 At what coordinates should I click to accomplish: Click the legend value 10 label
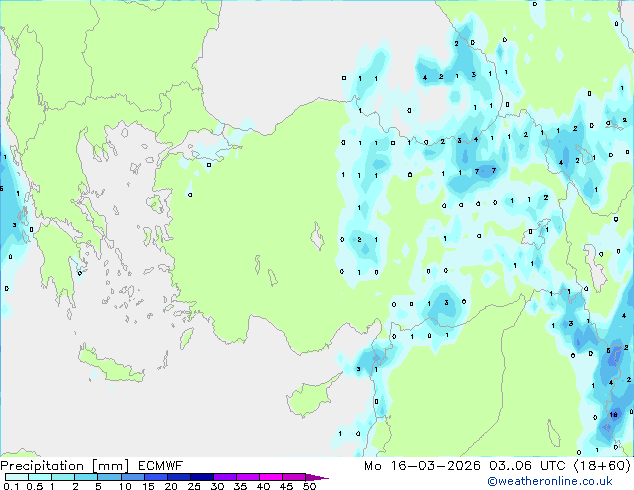[x=125, y=486]
